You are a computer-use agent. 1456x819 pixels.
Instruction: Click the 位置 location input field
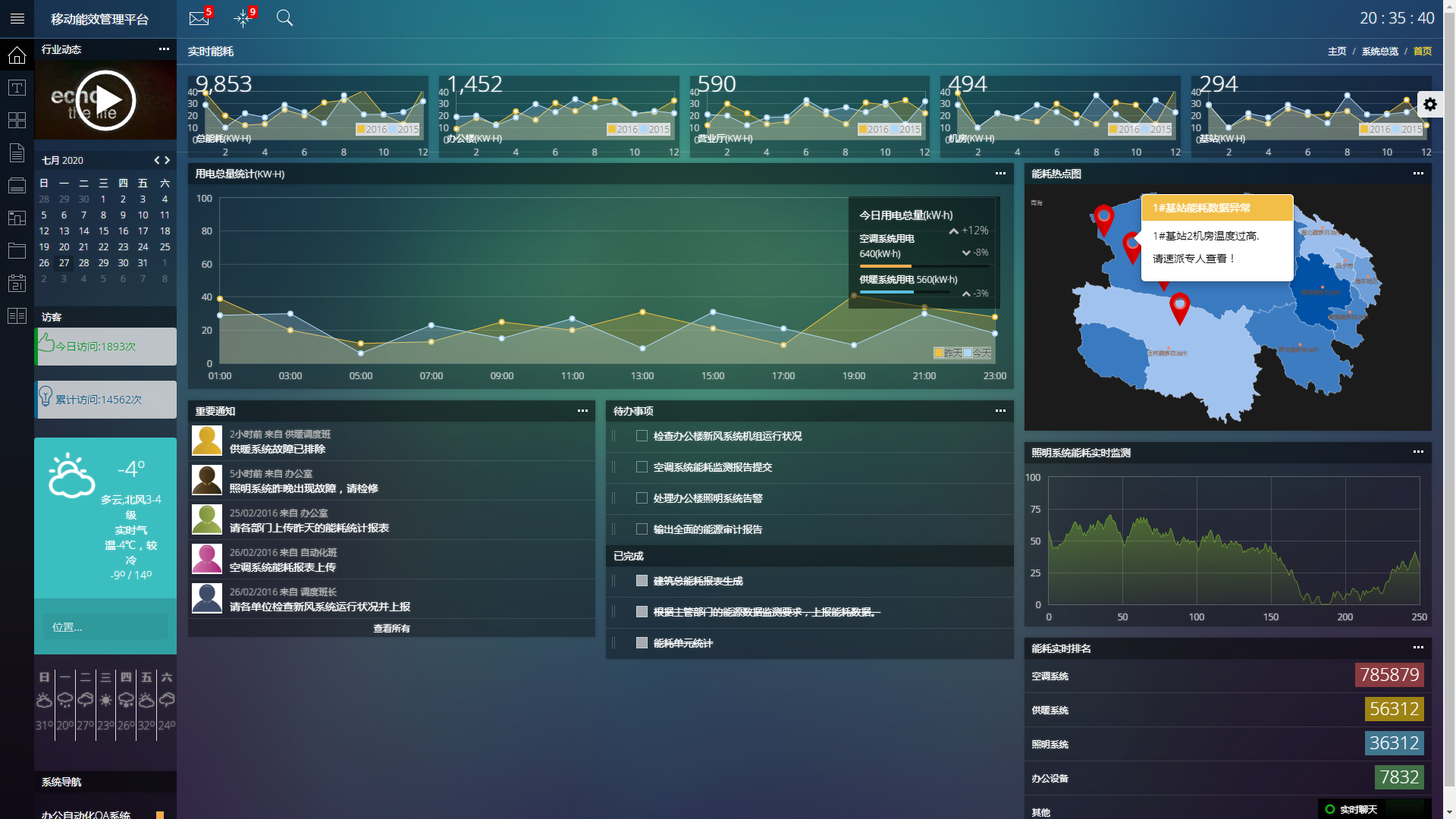pos(105,626)
